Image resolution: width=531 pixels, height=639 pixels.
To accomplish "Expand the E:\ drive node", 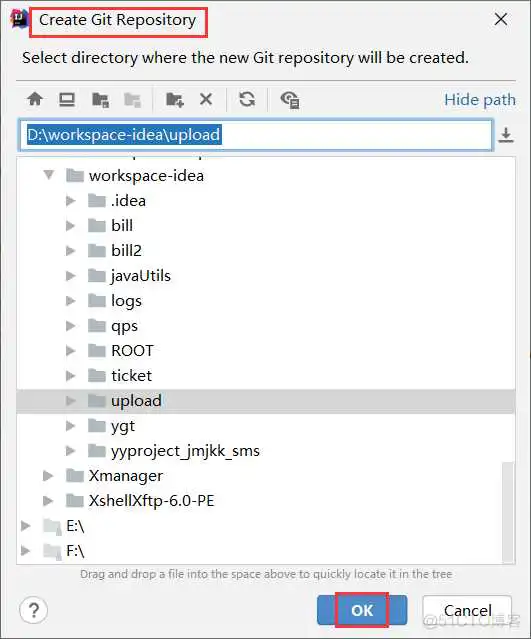I will tap(26, 526).
